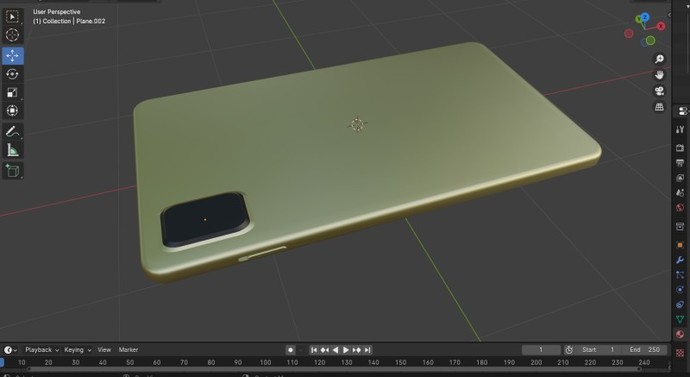The width and height of the screenshot is (690, 377).
Task: Play animation in reverse
Action: 335,350
